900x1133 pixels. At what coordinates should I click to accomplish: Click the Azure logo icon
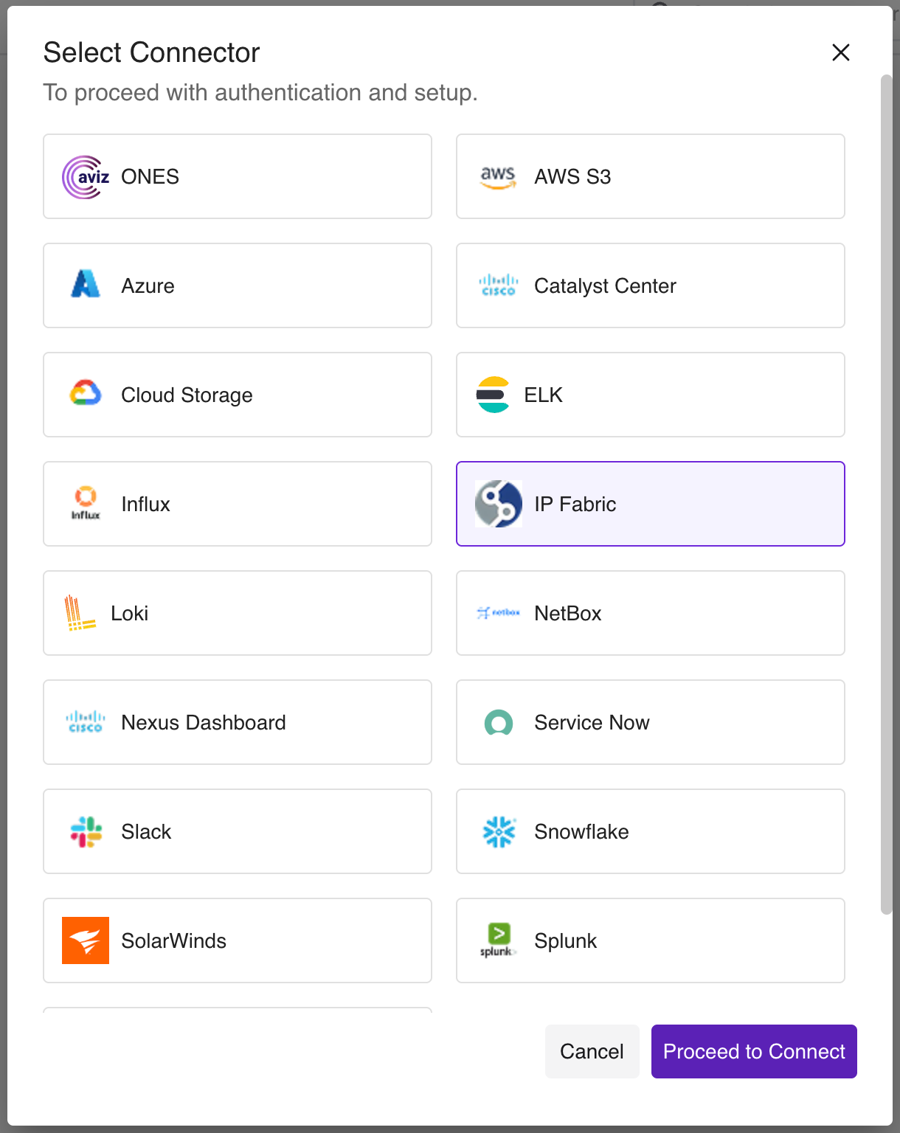(x=85, y=286)
